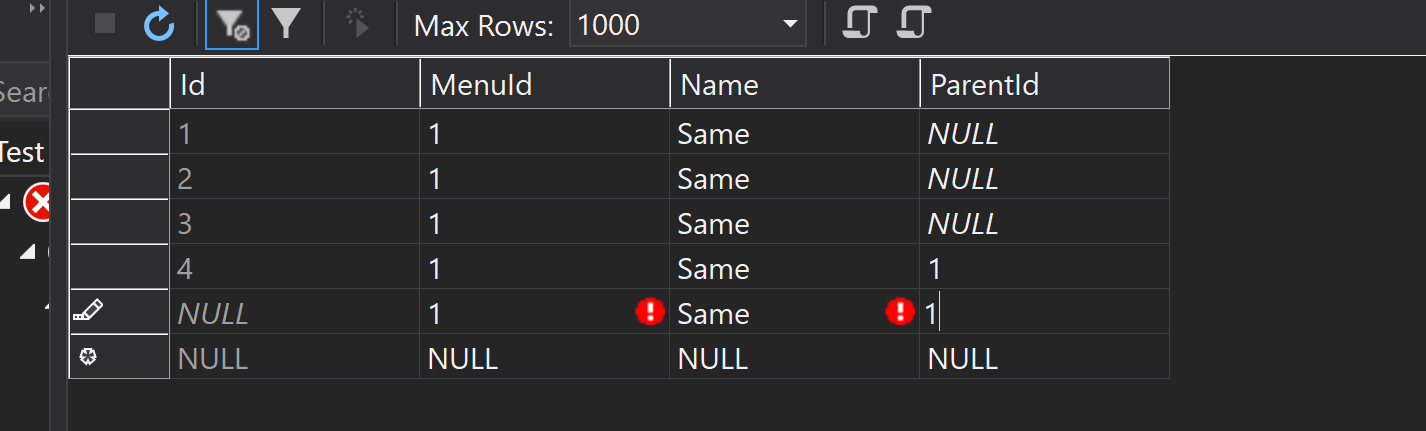Open the Max Rows dropdown arrow

[x=790, y=24]
